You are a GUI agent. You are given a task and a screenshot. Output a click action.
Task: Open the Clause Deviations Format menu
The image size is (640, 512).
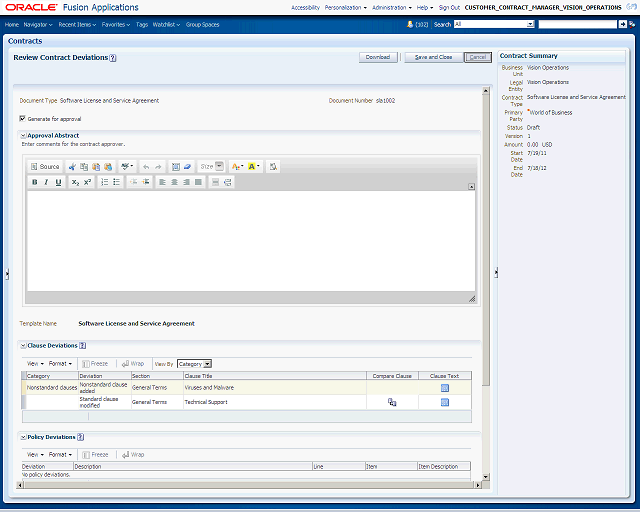pos(60,363)
